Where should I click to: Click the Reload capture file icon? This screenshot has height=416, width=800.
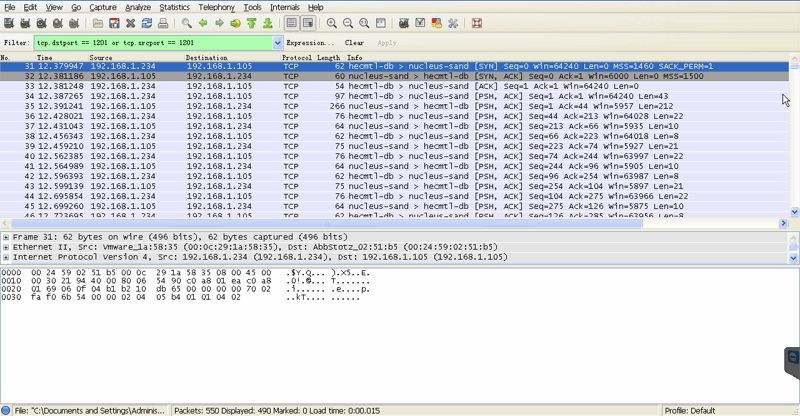coord(147,23)
